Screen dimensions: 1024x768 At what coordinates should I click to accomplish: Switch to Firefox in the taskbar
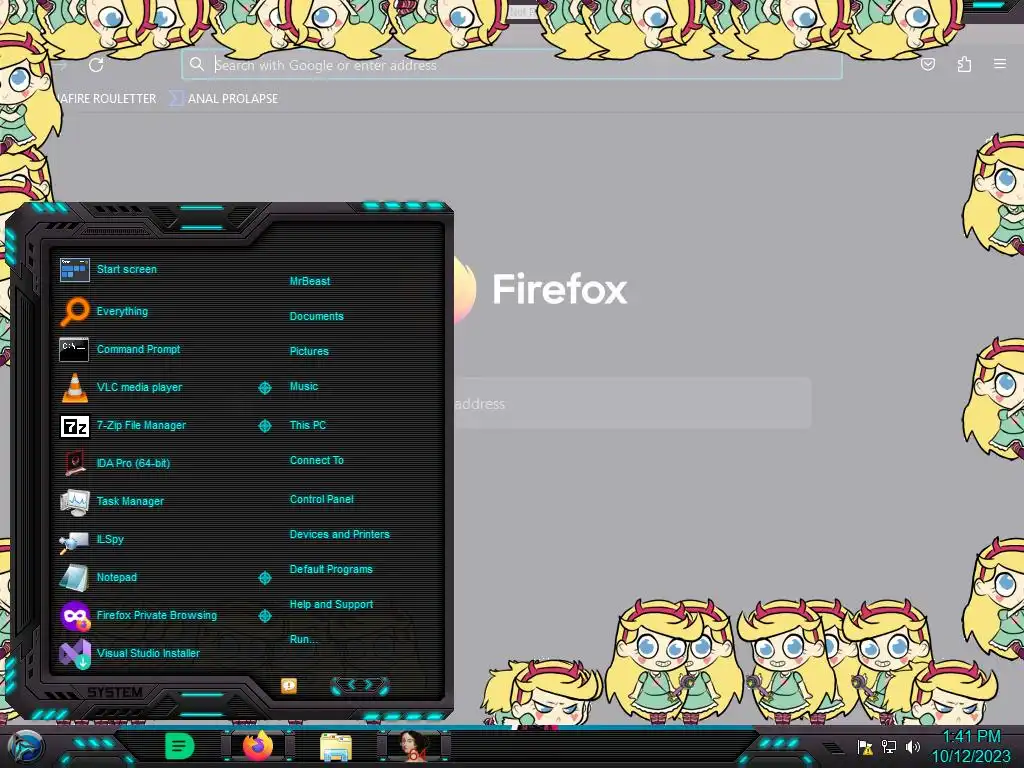click(257, 746)
